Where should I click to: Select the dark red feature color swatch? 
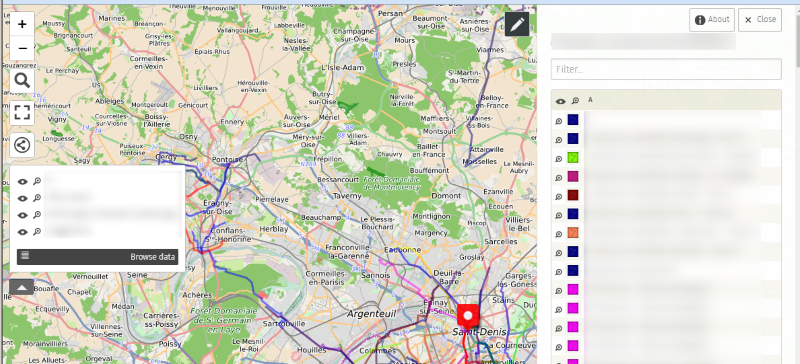pos(573,195)
